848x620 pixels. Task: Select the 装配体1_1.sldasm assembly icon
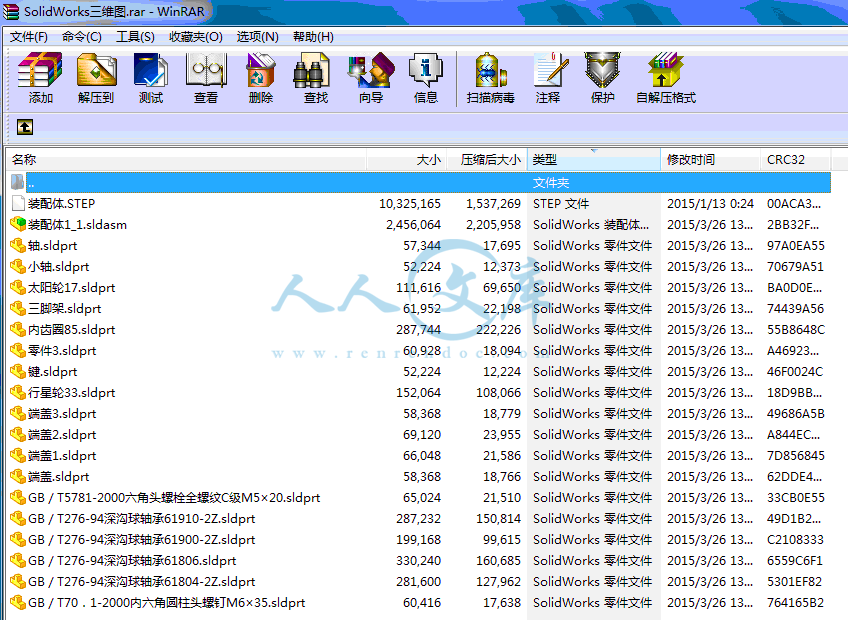[x=18, y=224]
